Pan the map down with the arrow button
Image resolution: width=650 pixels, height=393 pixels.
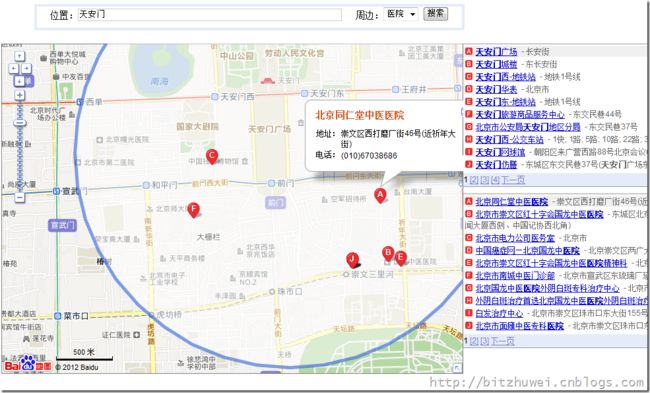coord(19,81)
